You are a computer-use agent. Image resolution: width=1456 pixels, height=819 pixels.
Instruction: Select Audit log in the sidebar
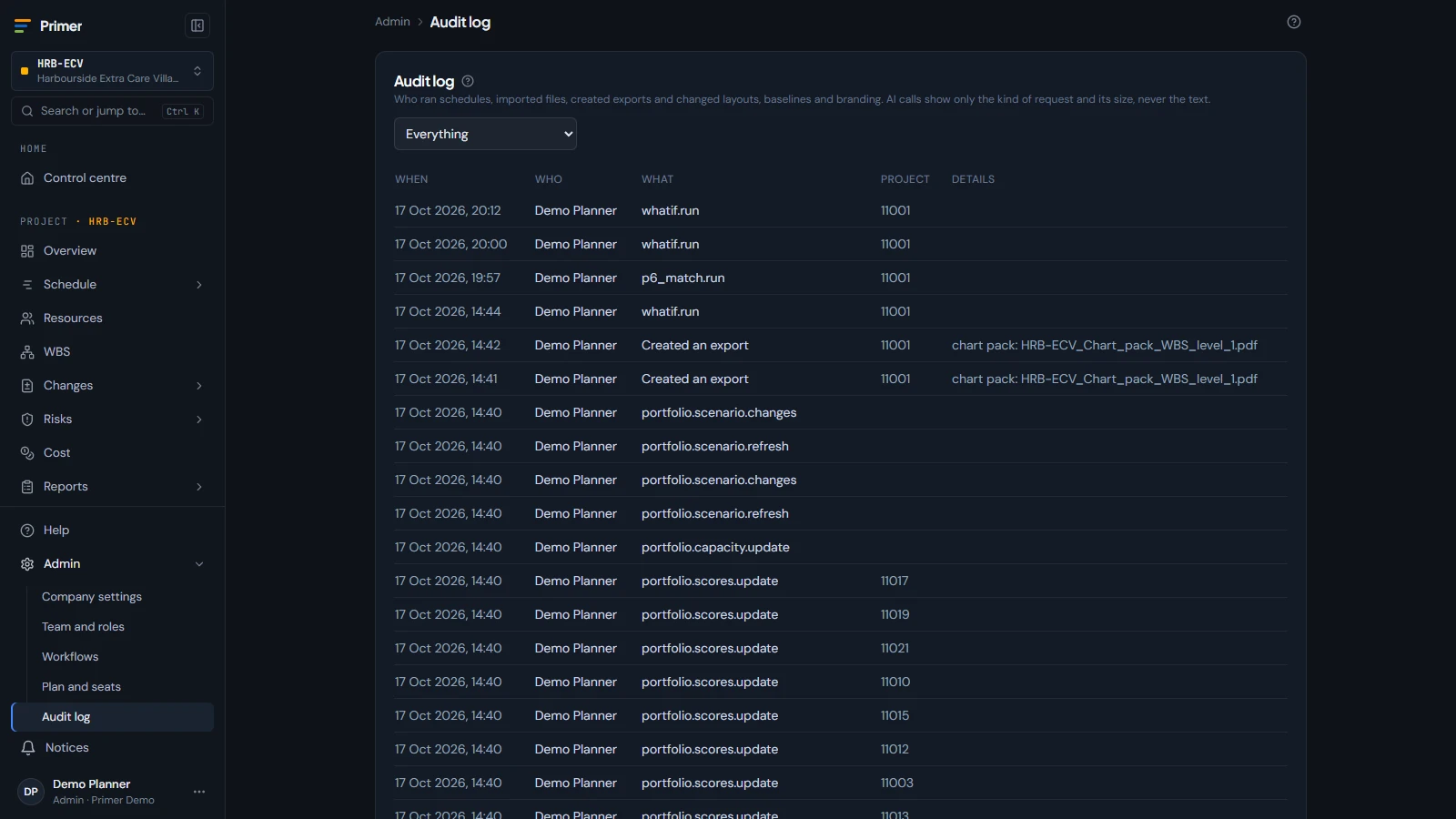112,717
